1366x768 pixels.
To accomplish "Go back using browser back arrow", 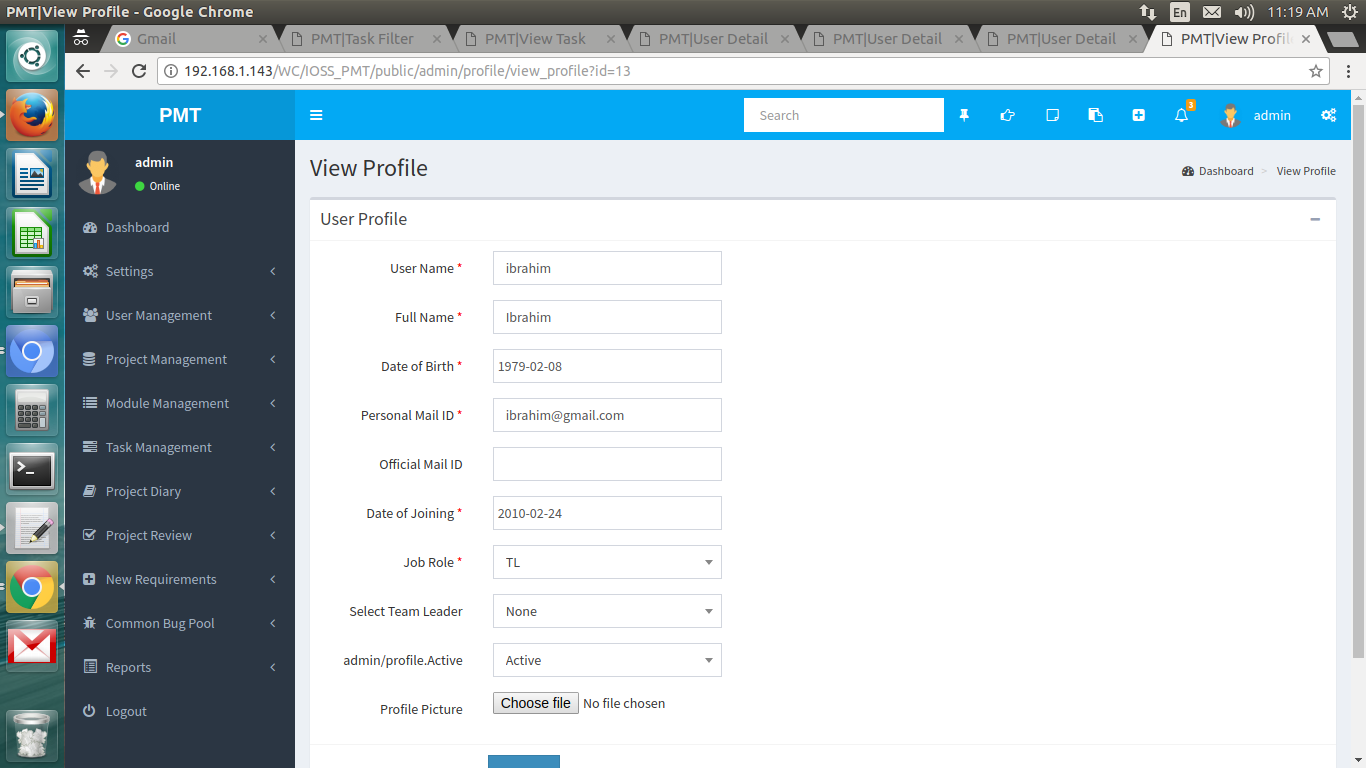I will [x=83, y=71].
